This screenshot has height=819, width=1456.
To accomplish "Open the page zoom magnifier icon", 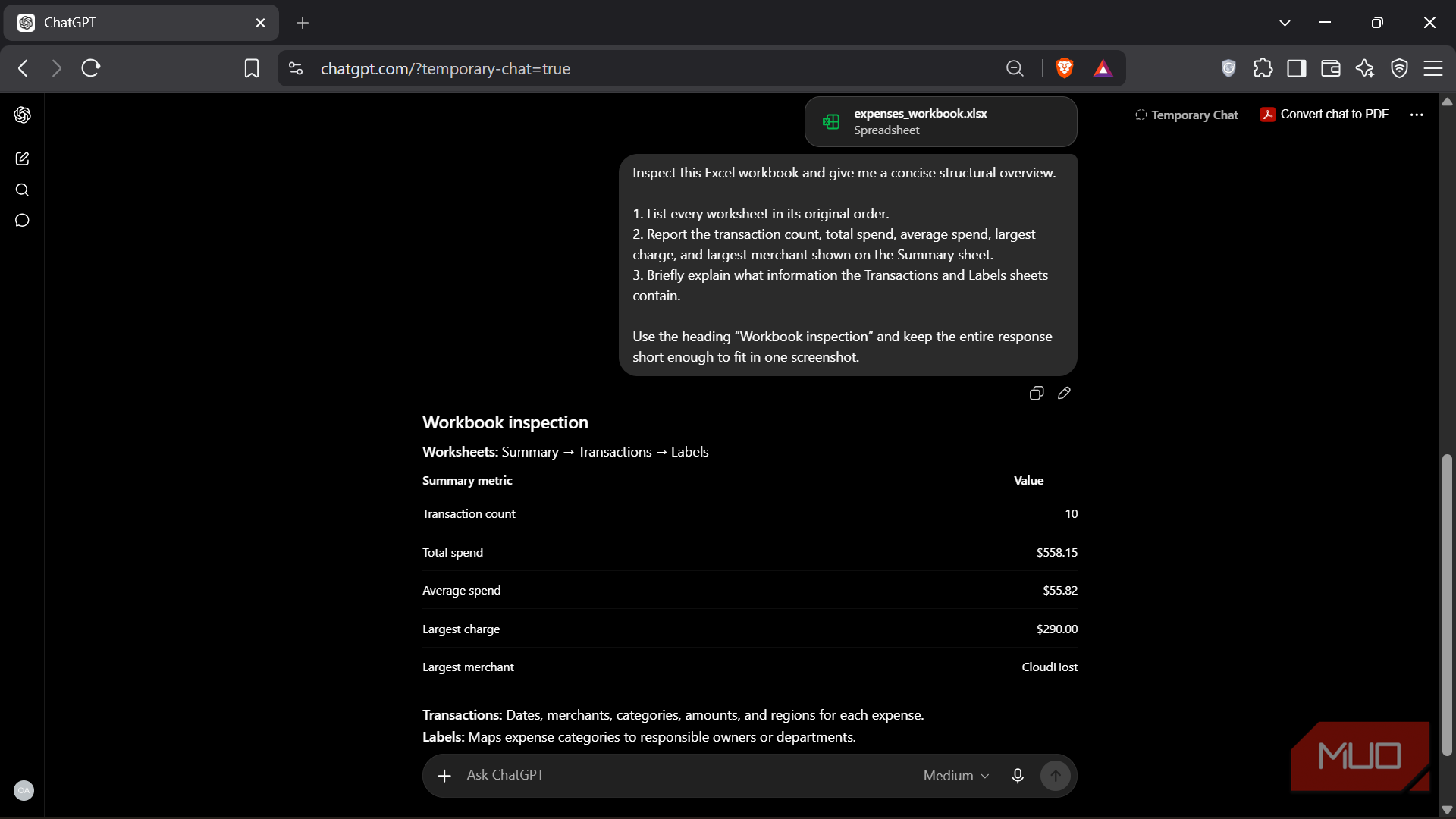I will (1015, 68).
